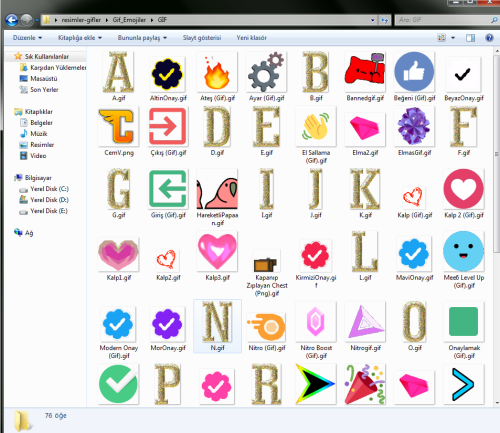Select Kalp 2 (Gif).gif heart circle icon

464,189
